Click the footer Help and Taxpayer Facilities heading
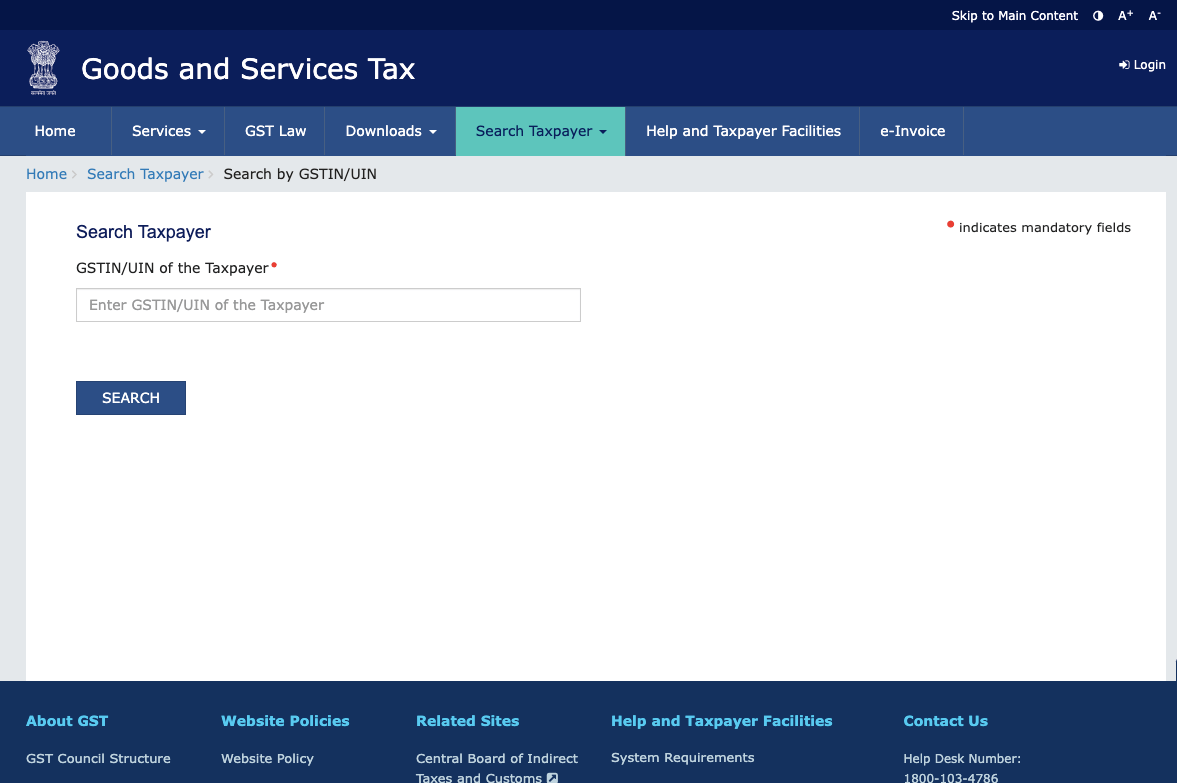 point(721,721)
